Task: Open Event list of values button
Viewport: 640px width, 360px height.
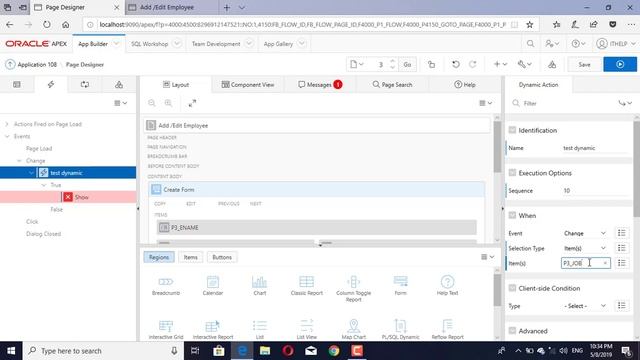Action: tap(622, 233)
